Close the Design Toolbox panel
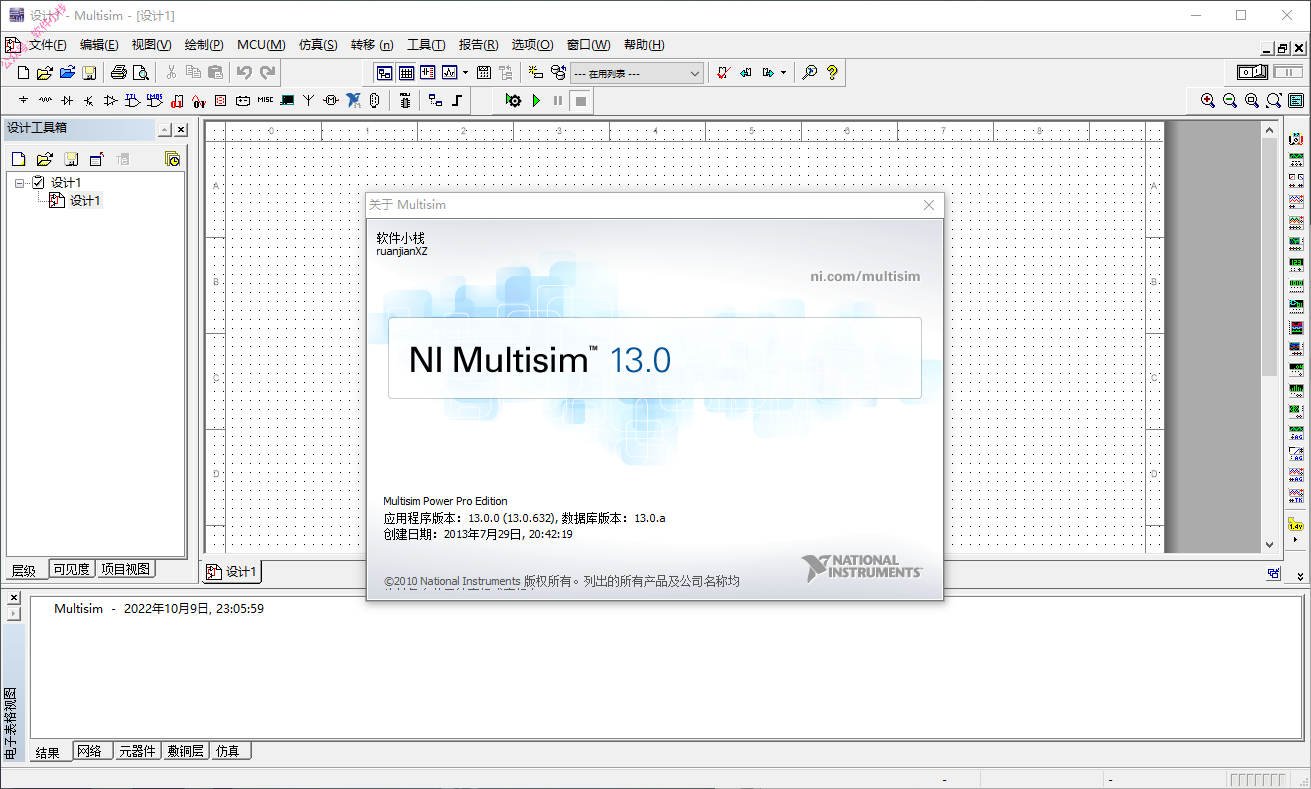1311x789 pixels. click(x=181, y=130)
